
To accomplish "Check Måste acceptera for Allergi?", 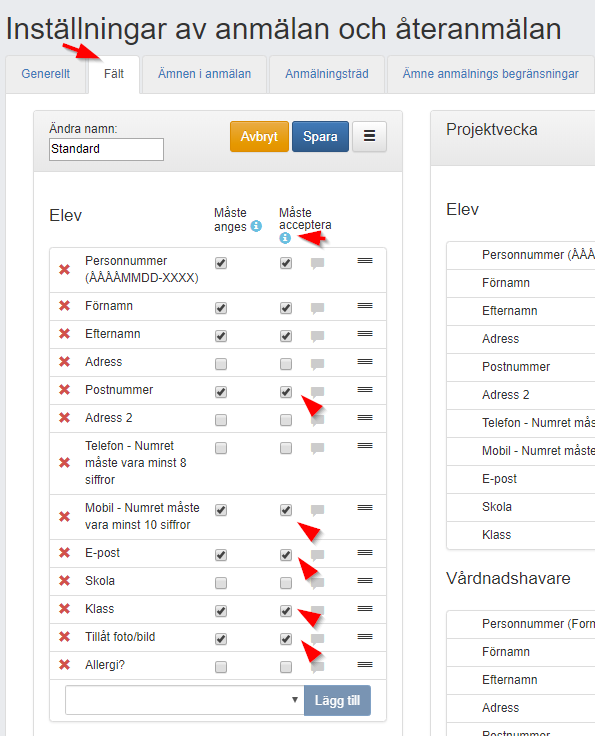I will pos(286,667).
